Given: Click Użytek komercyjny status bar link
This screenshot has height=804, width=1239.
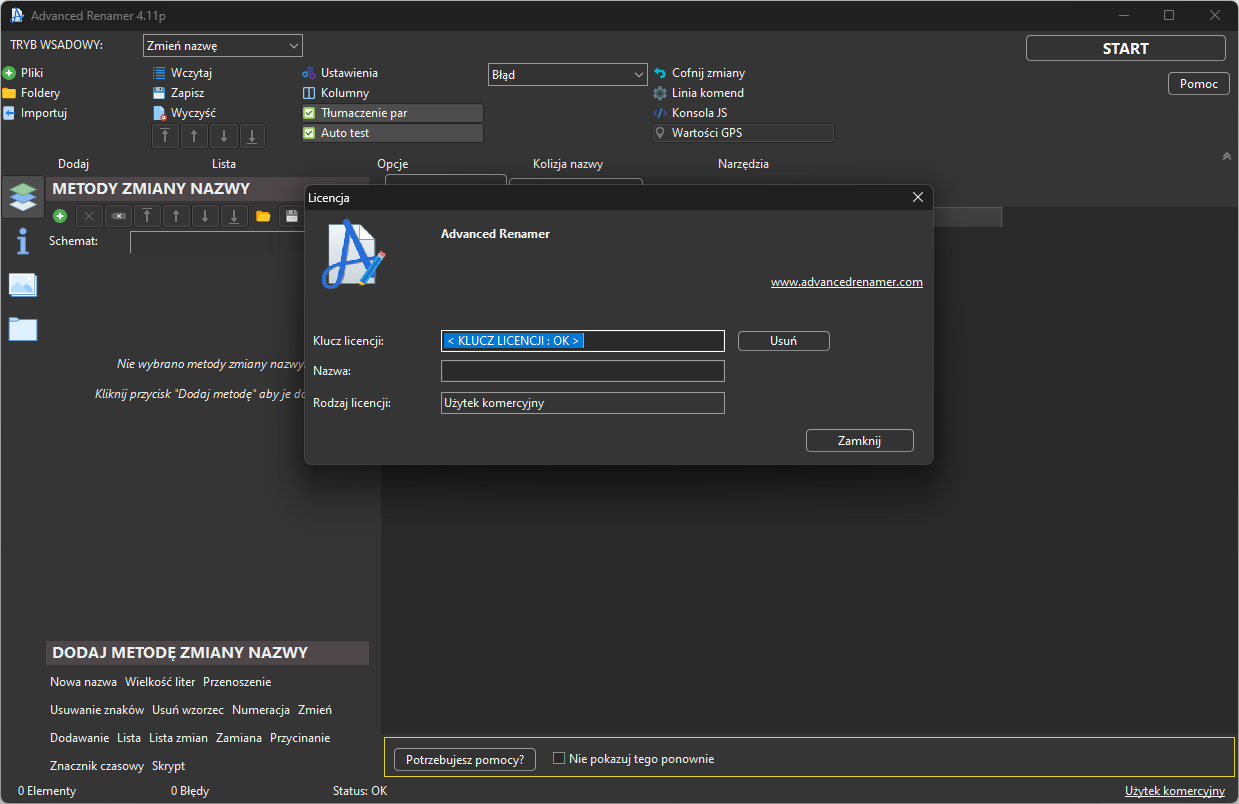Looking at the screenshot, I should click(x=1175, y=791).
